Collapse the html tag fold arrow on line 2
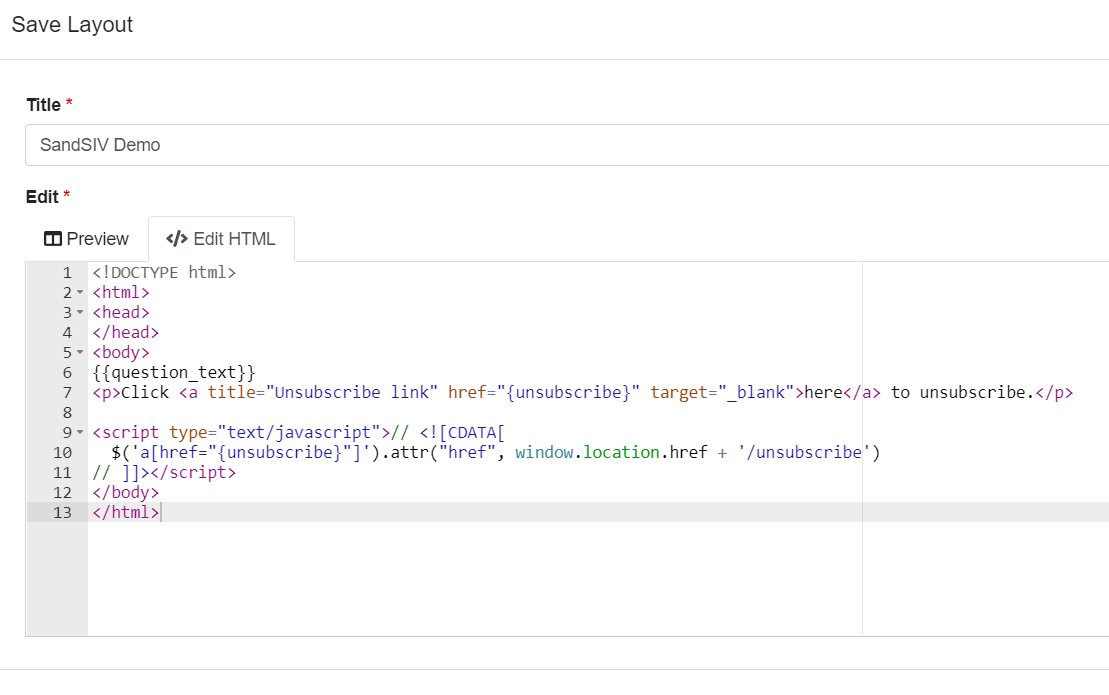The width and height of the screenshot is (1109, 695). 80,293
